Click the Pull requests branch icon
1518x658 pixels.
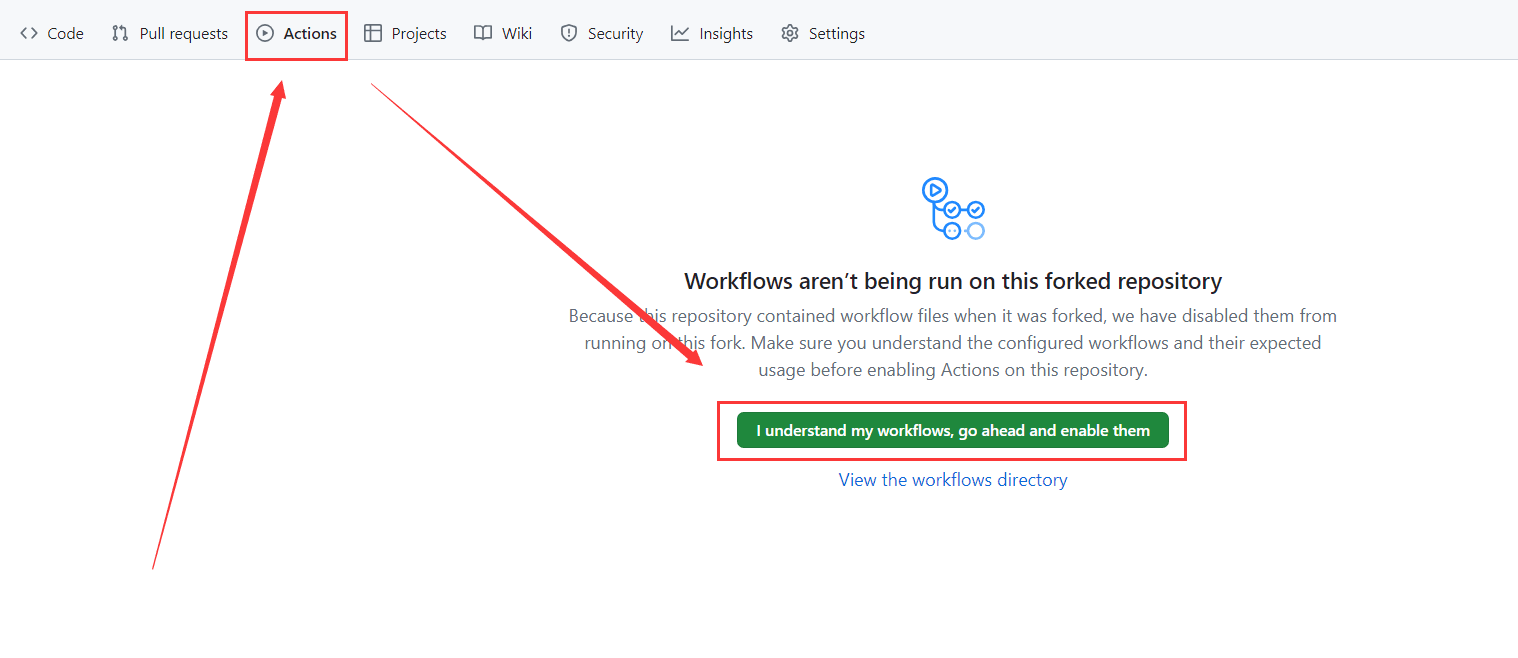(120, 33)
